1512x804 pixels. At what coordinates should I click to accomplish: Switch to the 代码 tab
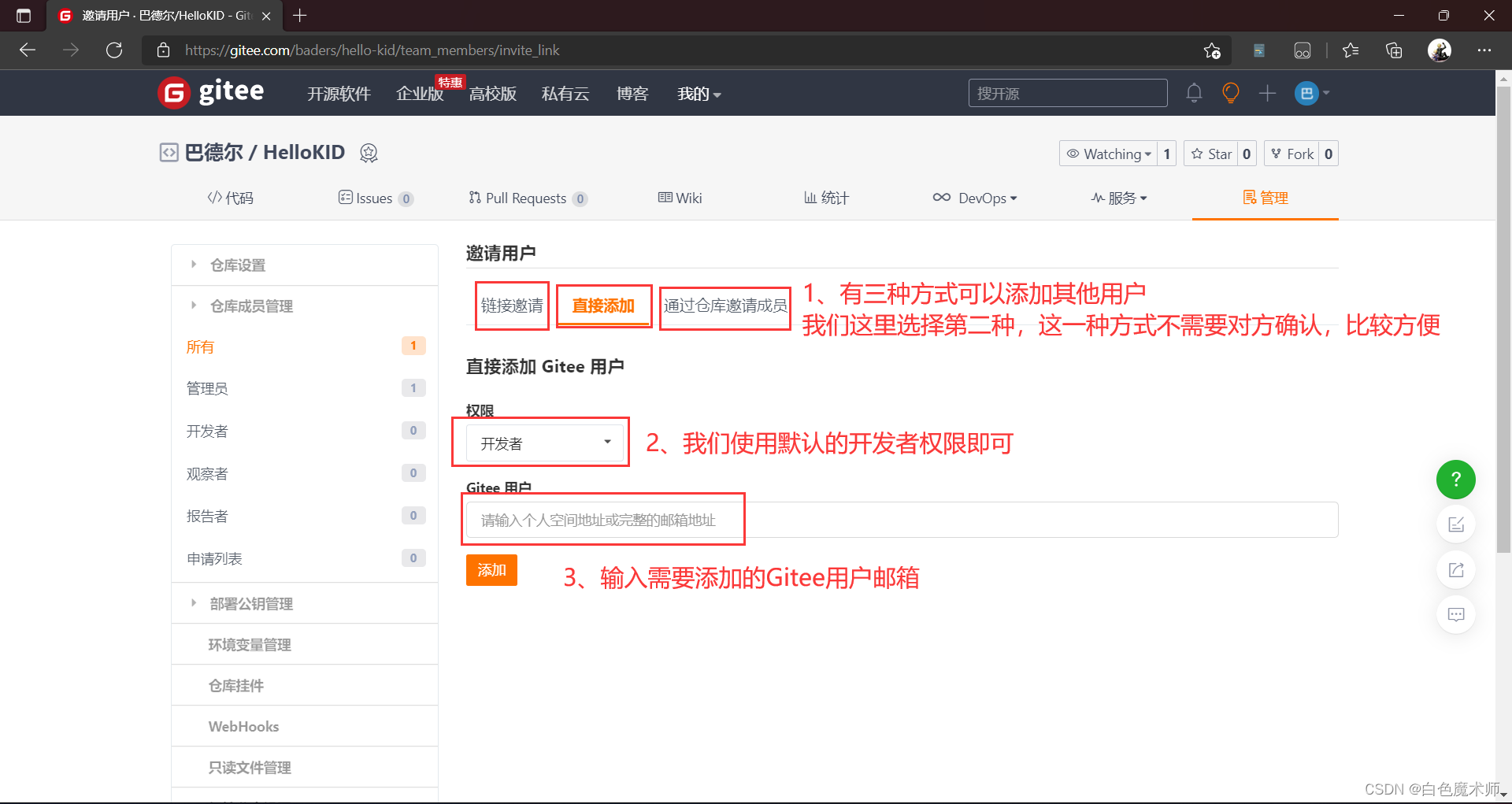click(231, 198)
